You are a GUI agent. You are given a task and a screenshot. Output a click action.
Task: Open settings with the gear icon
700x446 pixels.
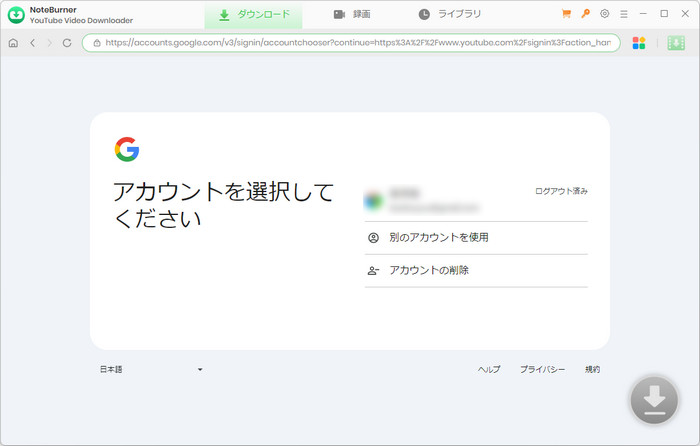point(604,14)
